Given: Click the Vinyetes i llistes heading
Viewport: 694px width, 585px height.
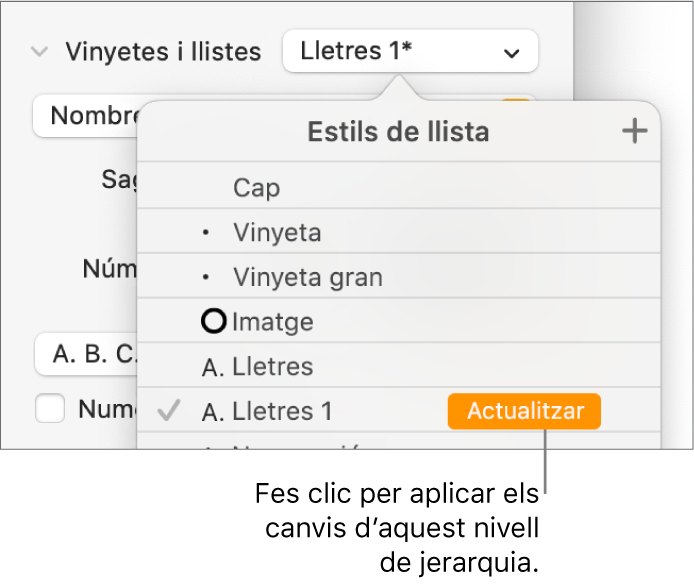Looking at the screenshot, I should coord(163,52).
